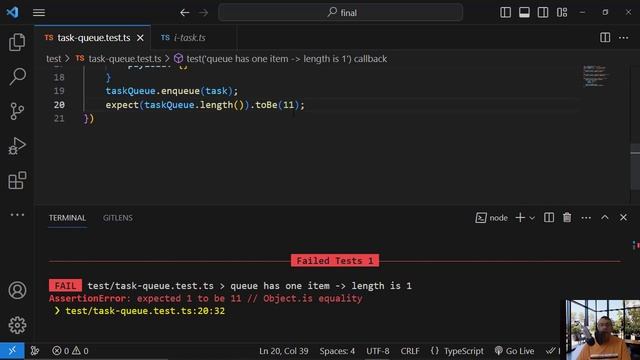This screenshot has width=640, height=360.
Task: Click the Failed Tests 1 banner
Action: point(335,260)
